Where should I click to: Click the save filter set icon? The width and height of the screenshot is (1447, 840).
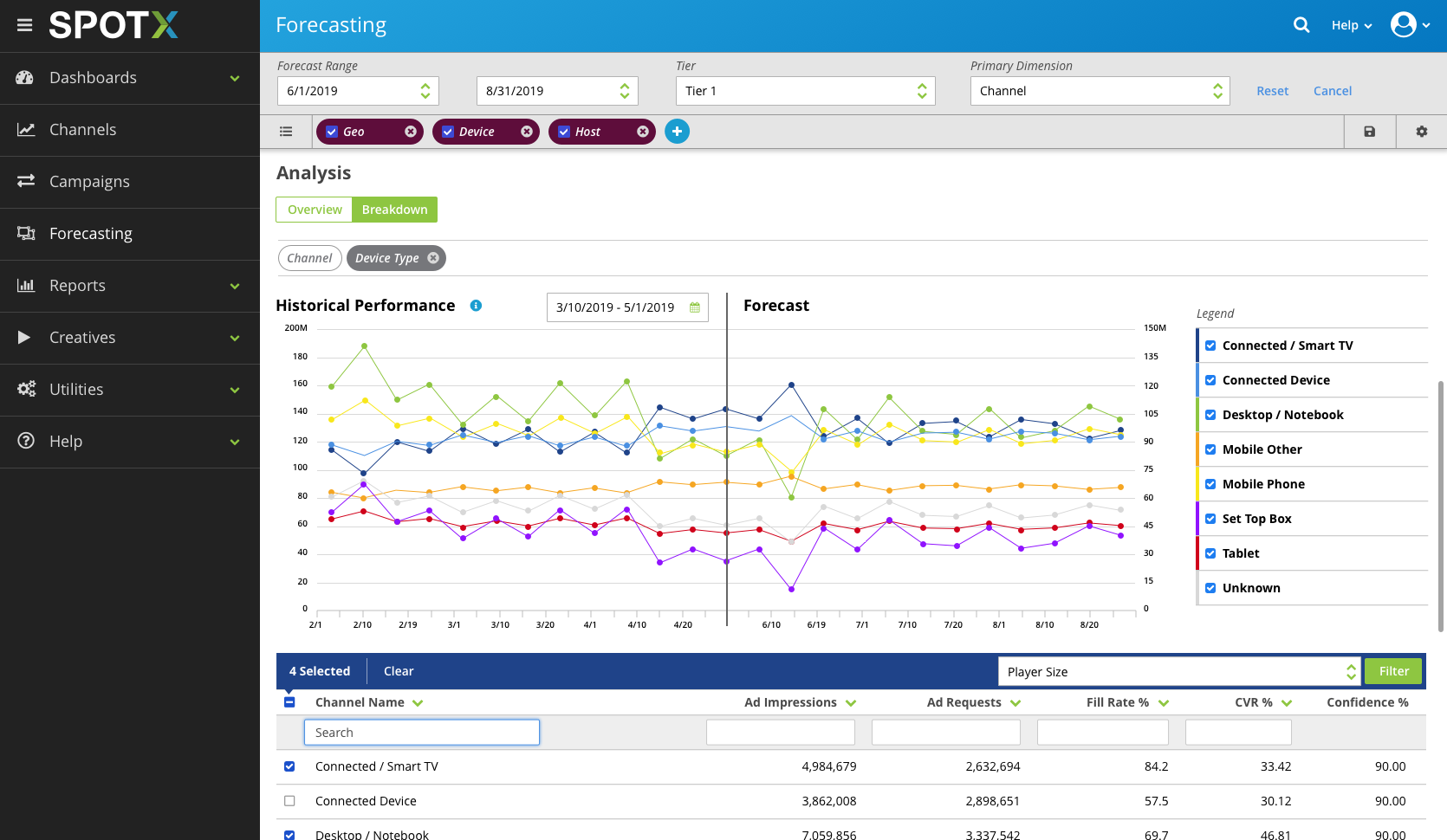tap(1369, 132)
